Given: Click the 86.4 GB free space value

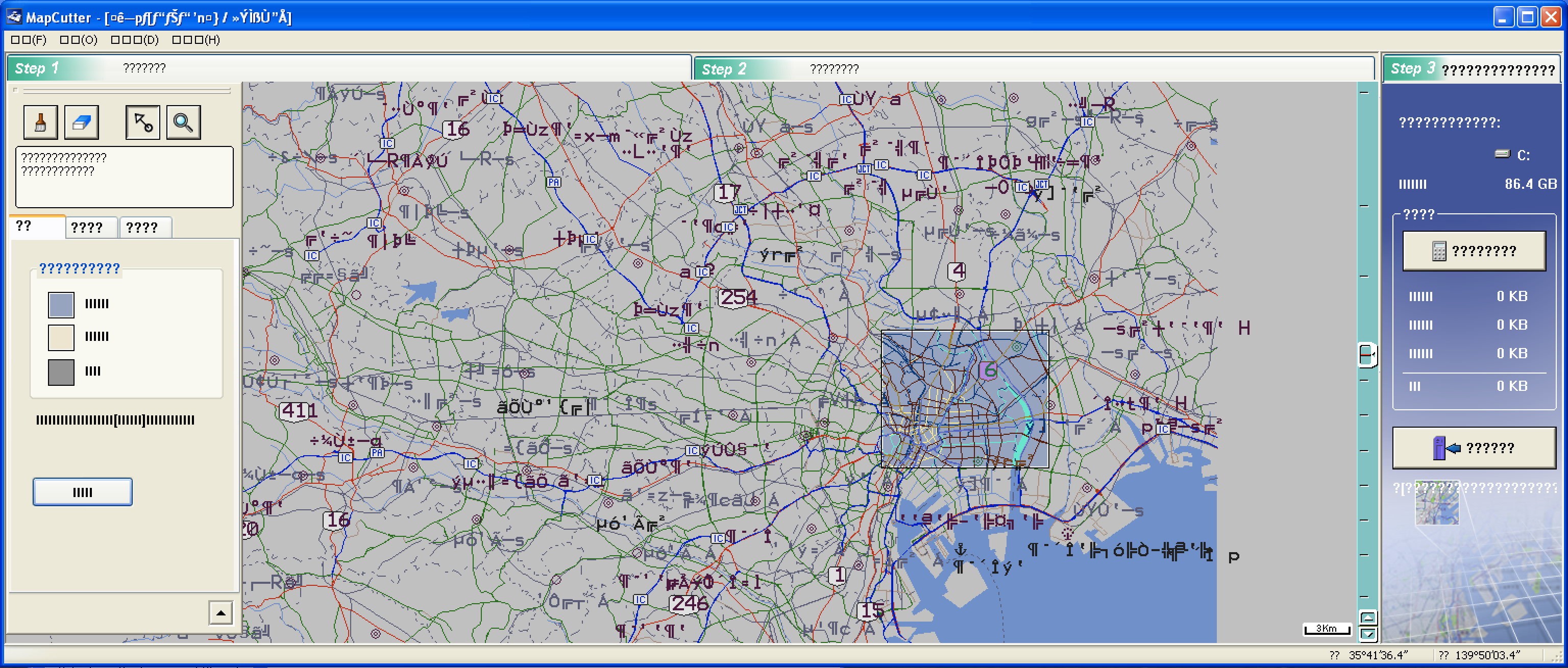Looking at the screenshot, I should click(1530, 184).
